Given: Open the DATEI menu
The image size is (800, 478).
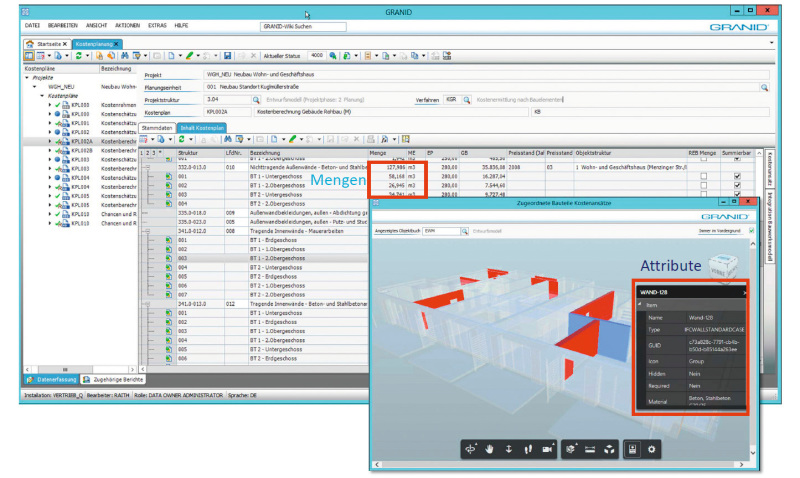Looking at the screenshot, I should (x=32, y=26).
